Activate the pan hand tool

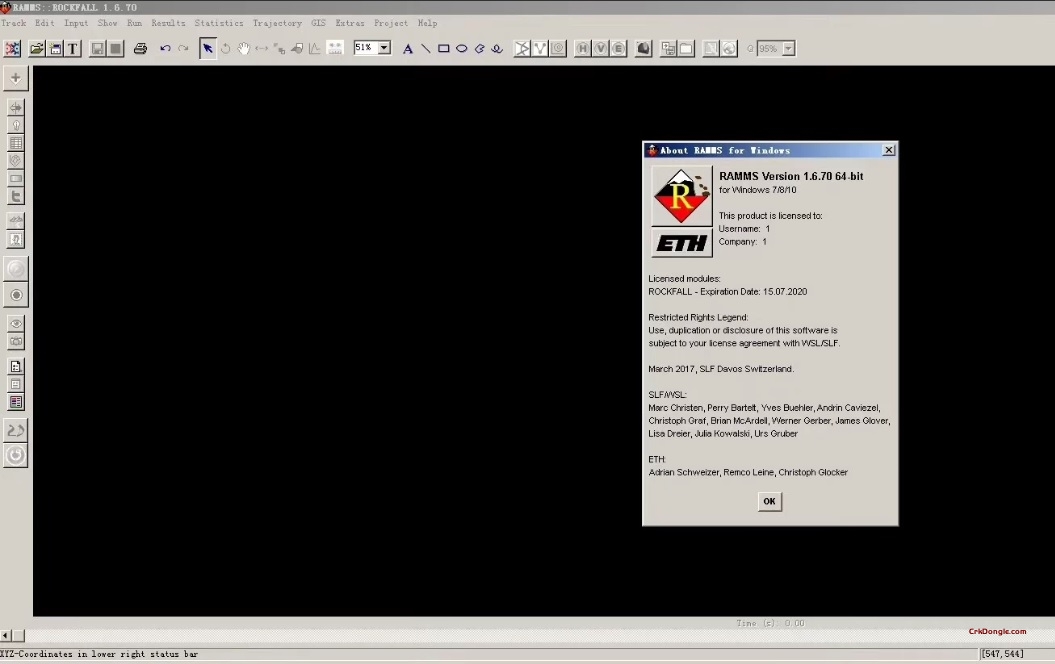tap(242, 47)
